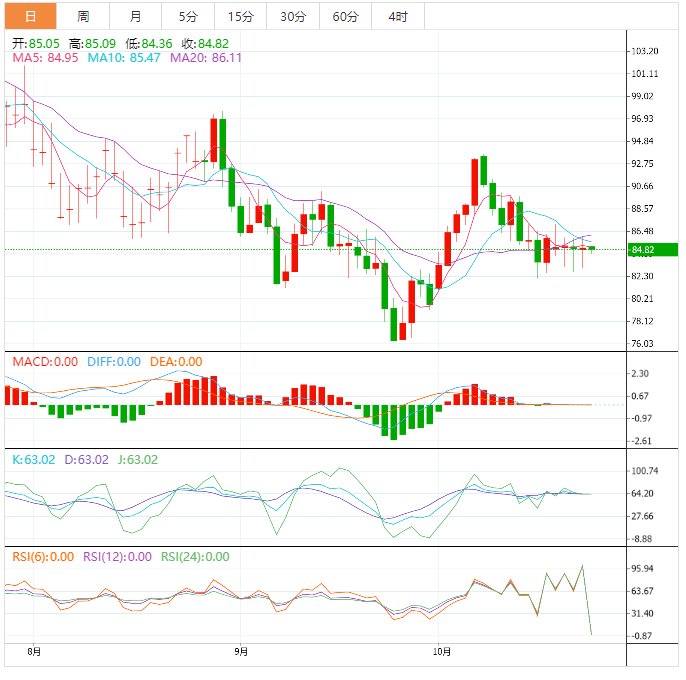Open the 5分 interval tab

click(188, 16)
